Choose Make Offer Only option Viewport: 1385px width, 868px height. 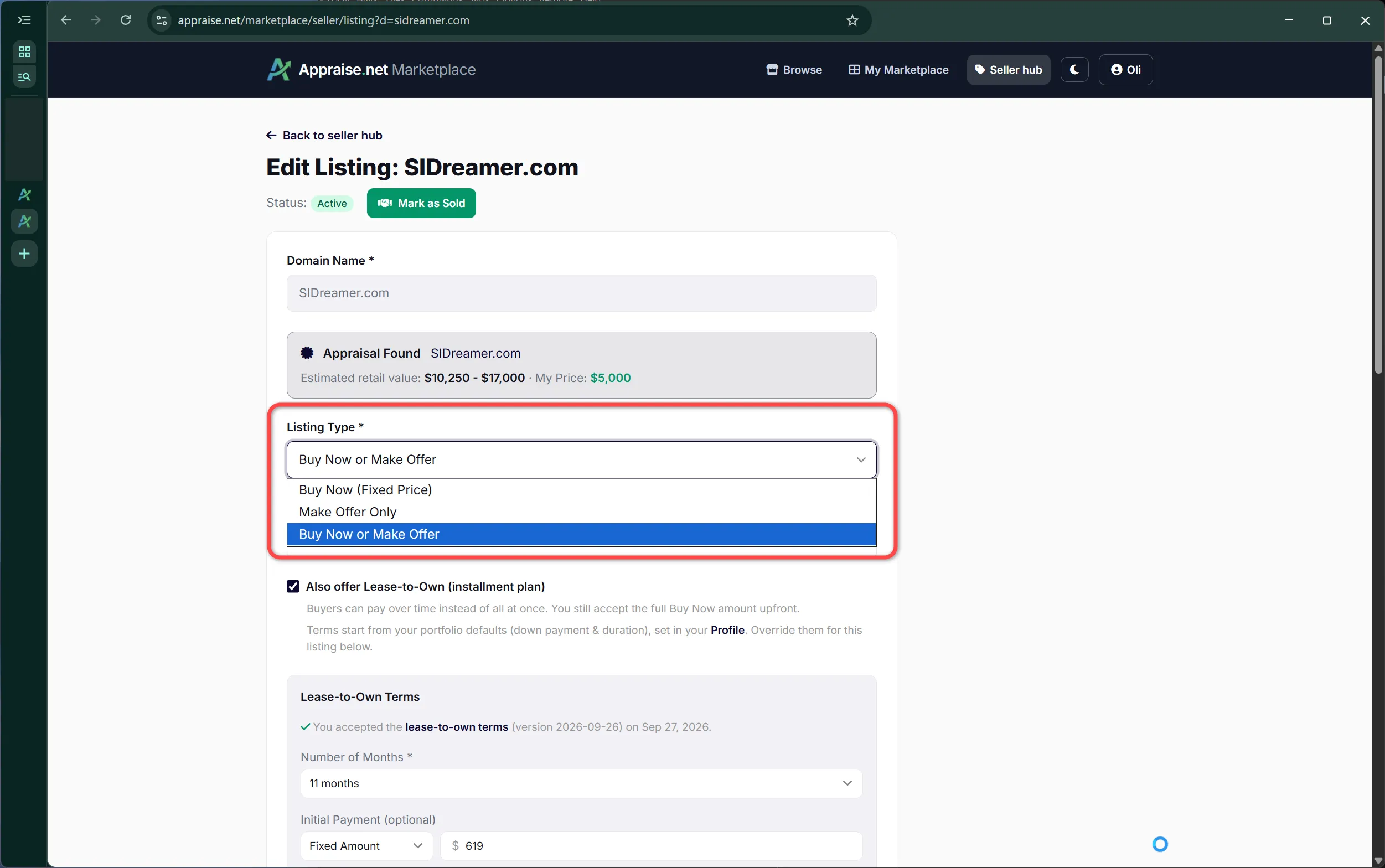[x=581, y=512]
